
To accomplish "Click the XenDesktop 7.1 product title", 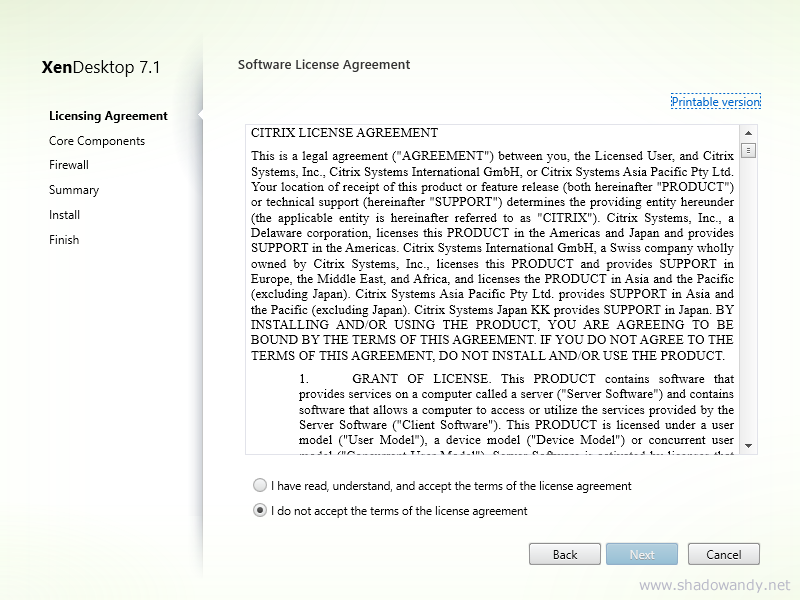I will click(x=101, y=67).
